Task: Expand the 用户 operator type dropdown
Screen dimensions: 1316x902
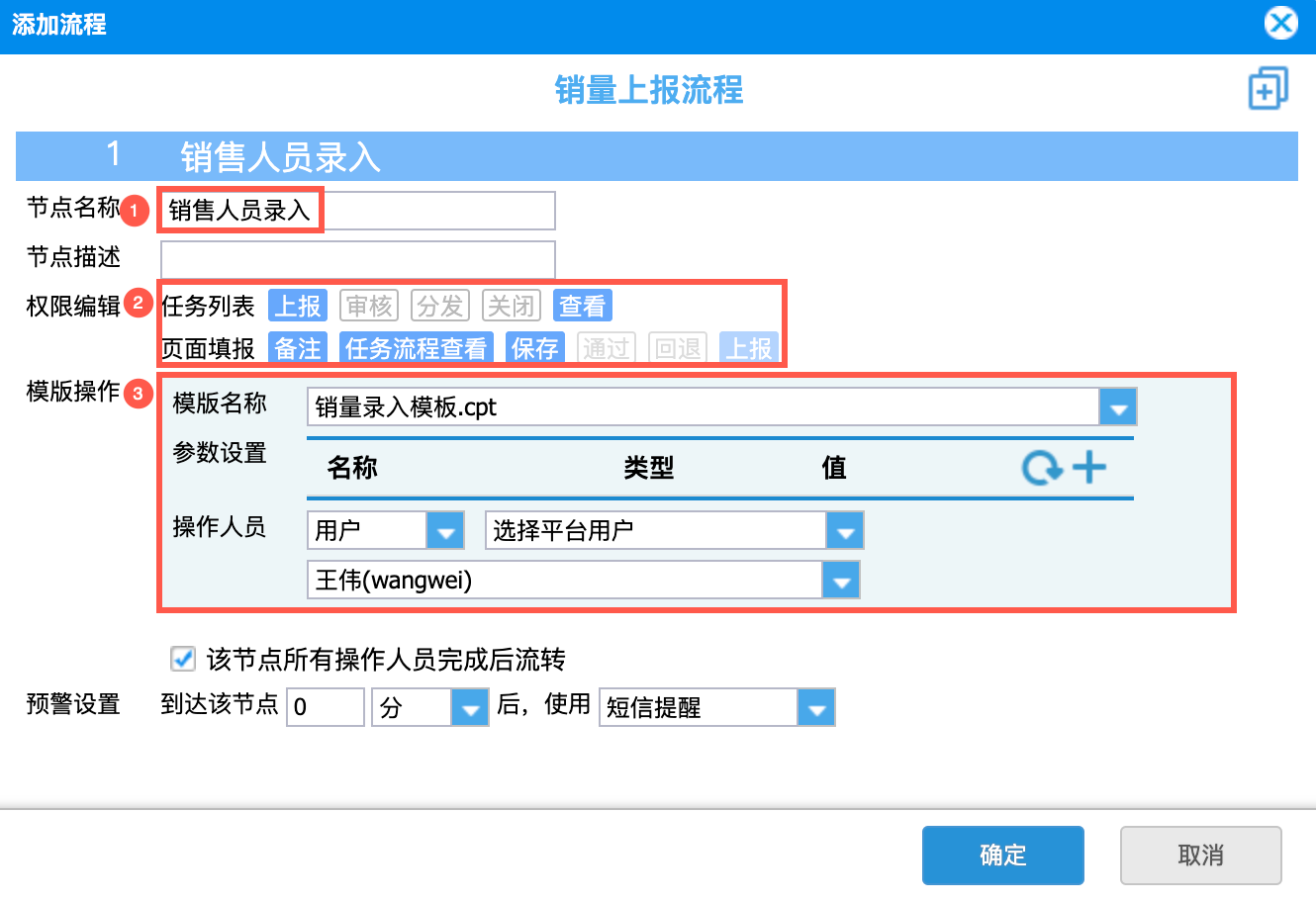Action: coord(445,530)
